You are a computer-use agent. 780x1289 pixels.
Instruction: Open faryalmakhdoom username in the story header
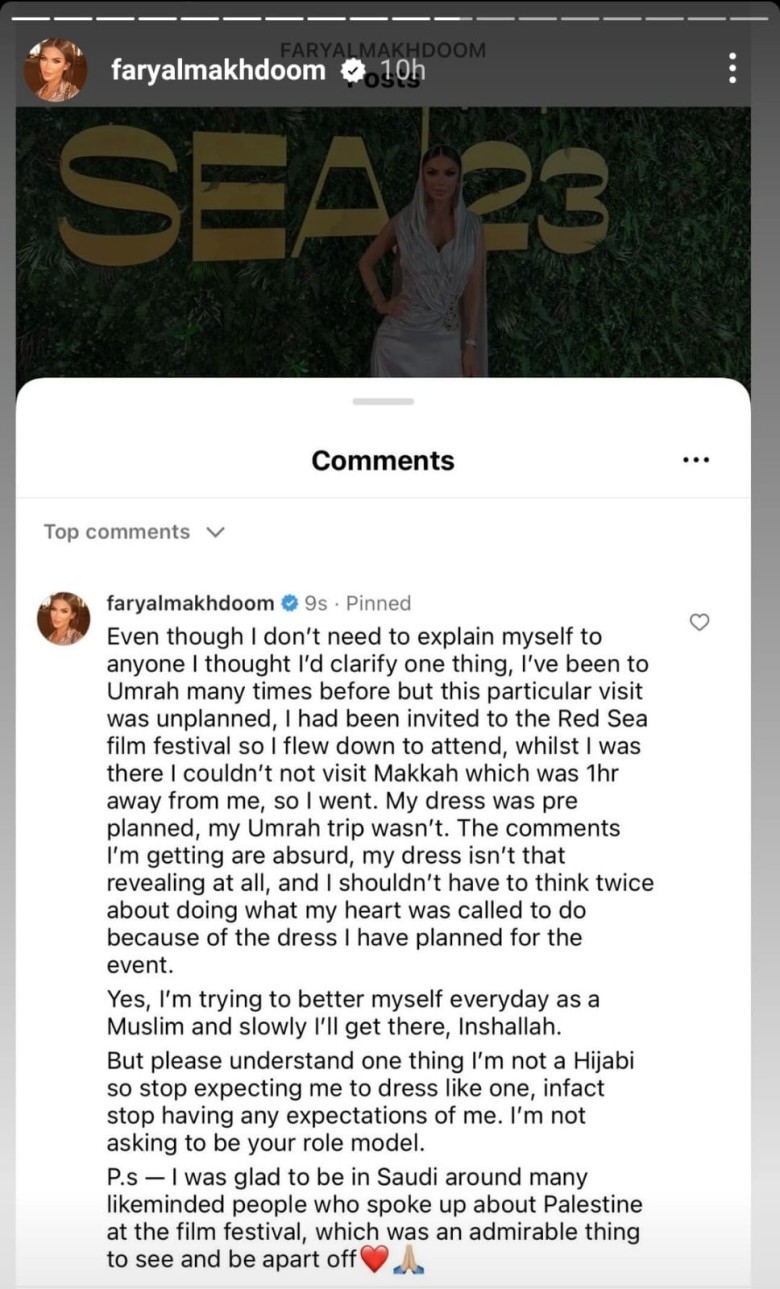218,70
